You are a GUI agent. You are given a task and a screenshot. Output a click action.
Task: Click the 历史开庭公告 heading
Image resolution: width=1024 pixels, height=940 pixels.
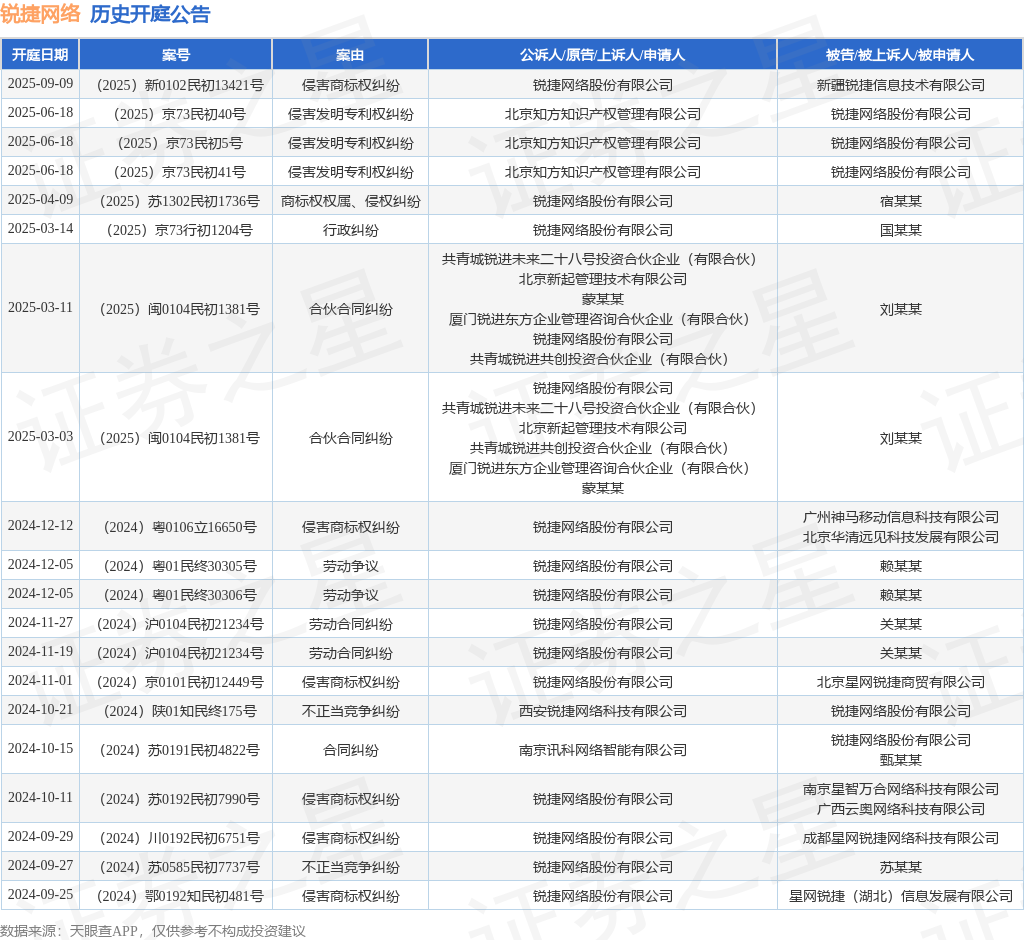(150, 14)
